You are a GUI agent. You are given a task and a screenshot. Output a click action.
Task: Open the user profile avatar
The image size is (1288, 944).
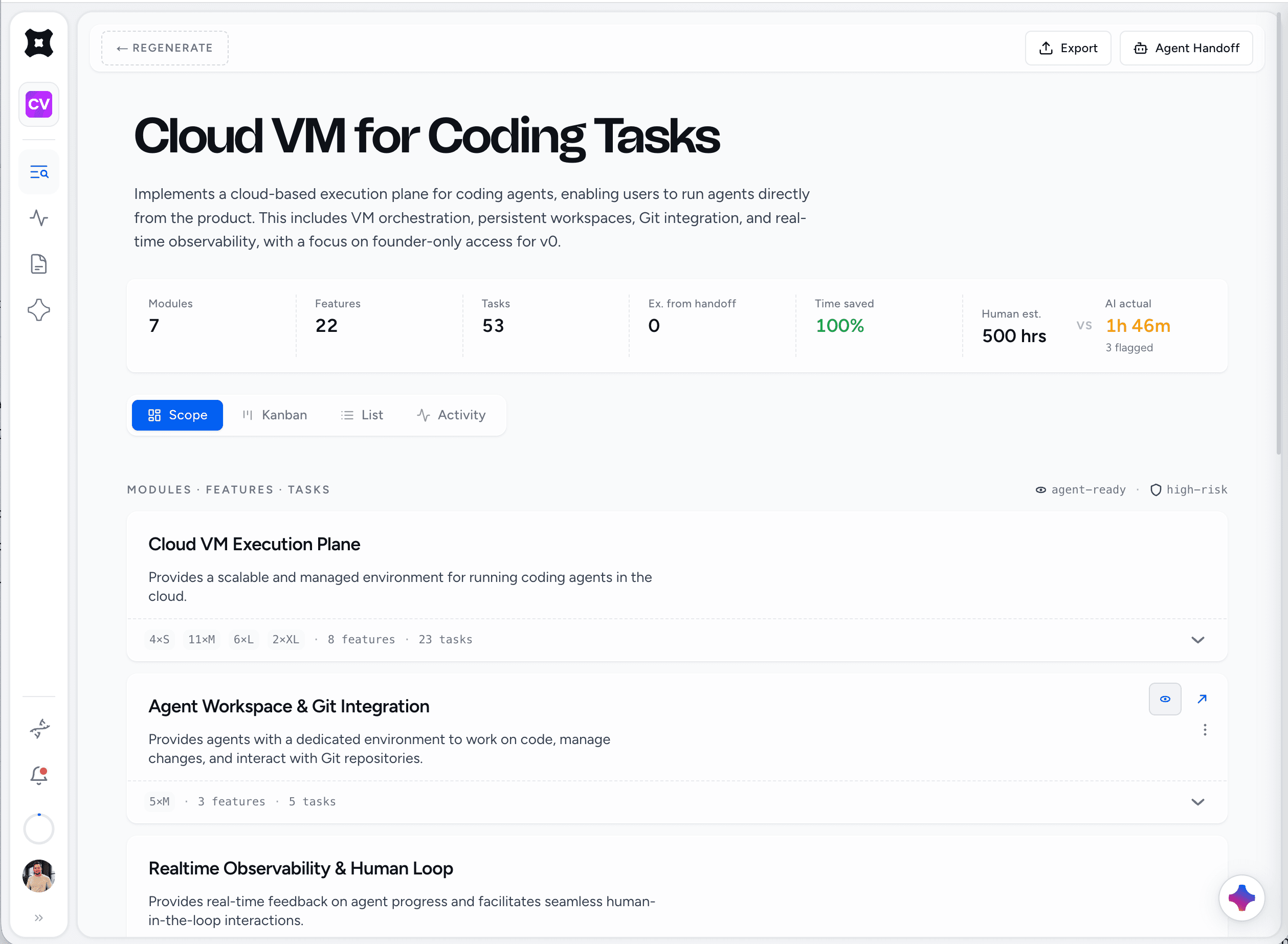coord(39,875)
